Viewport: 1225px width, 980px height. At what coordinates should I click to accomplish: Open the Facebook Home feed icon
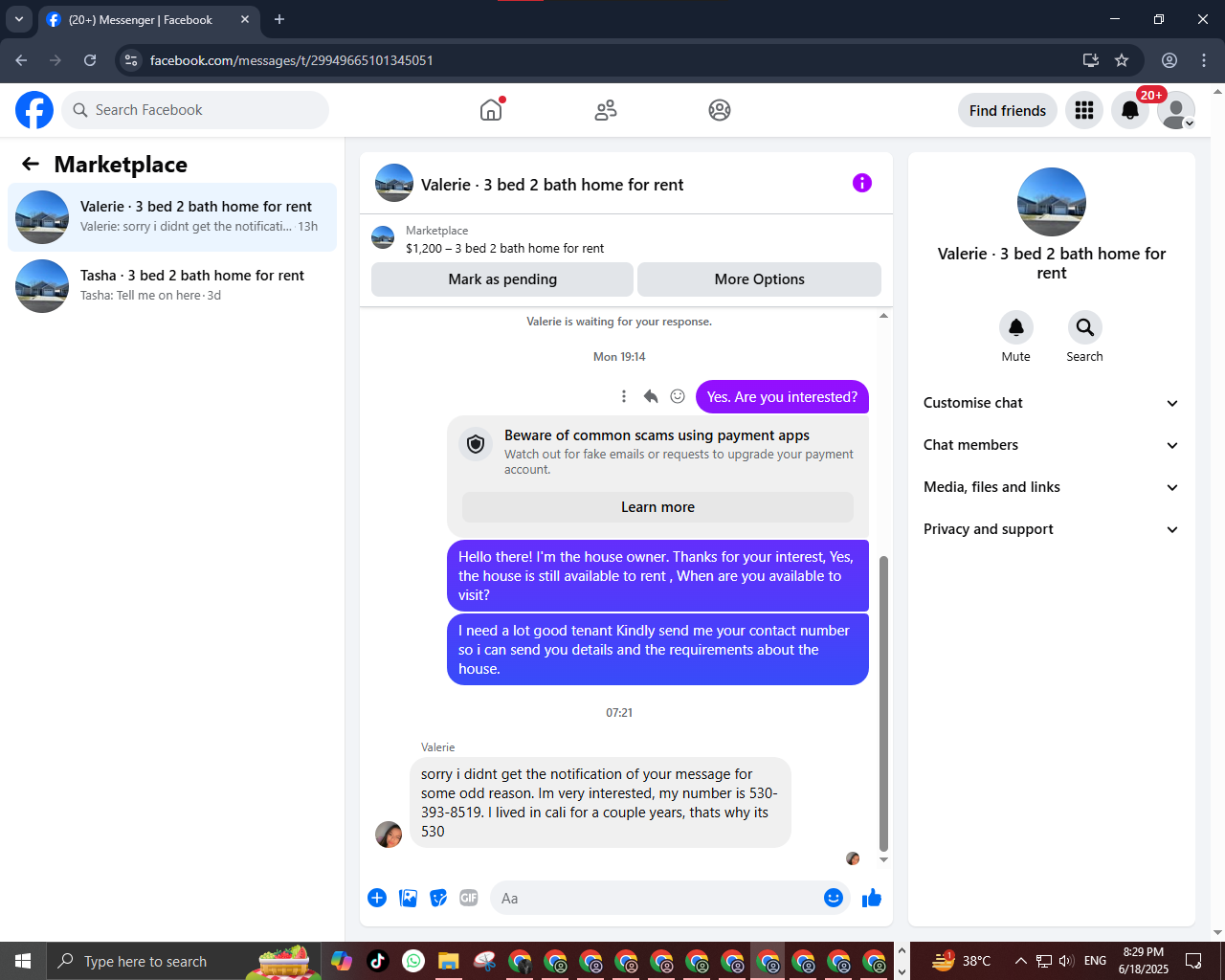pyautogui.click(x=491, y=110)
